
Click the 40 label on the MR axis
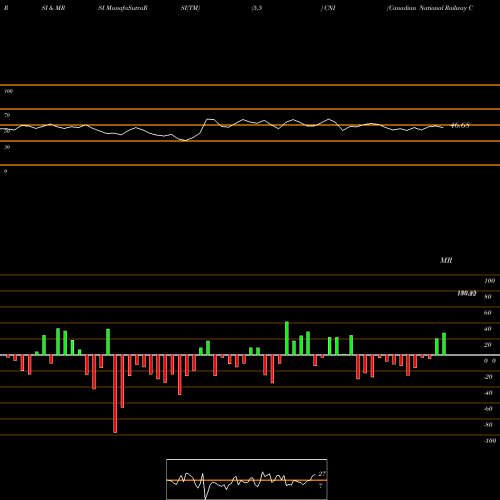[488, 329]
